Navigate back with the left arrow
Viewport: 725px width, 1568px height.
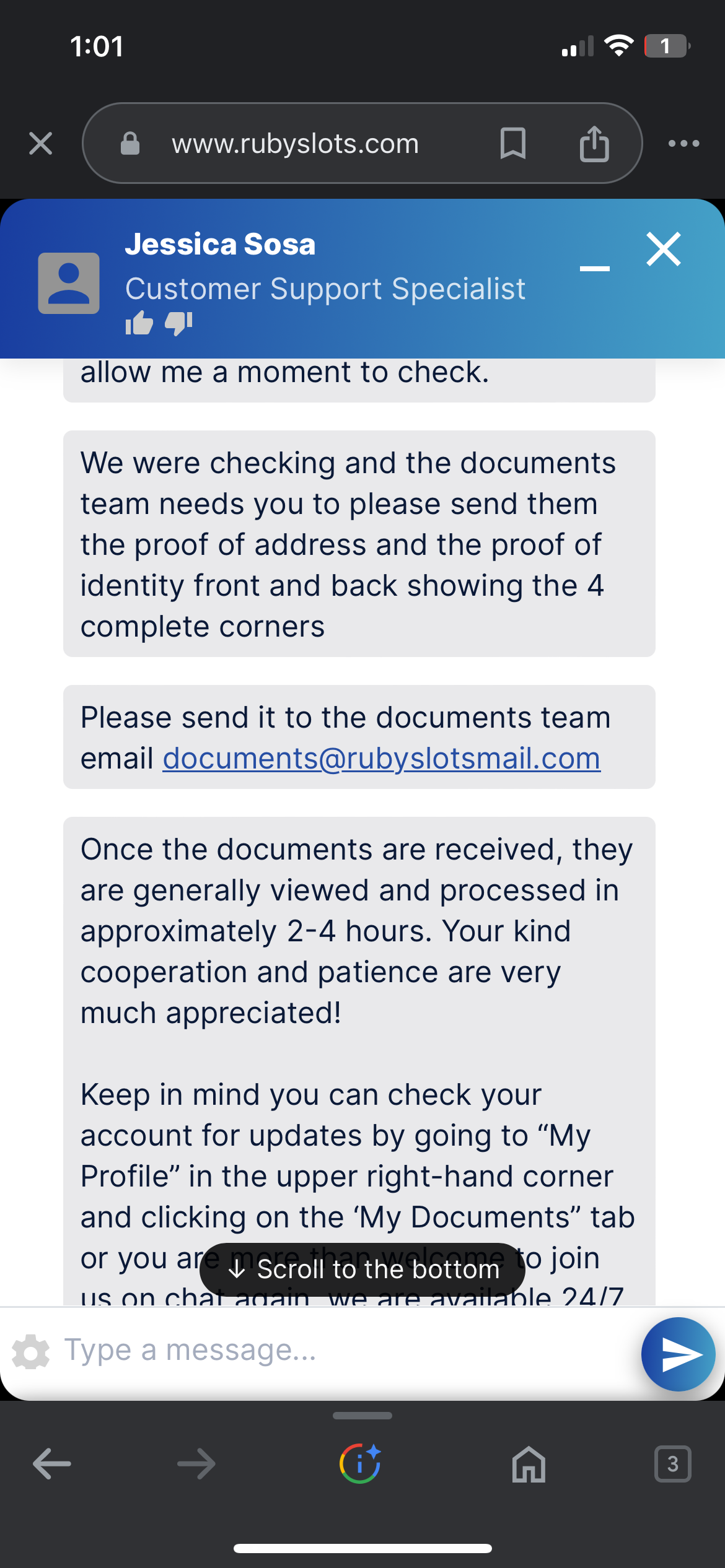[52, 1464]
